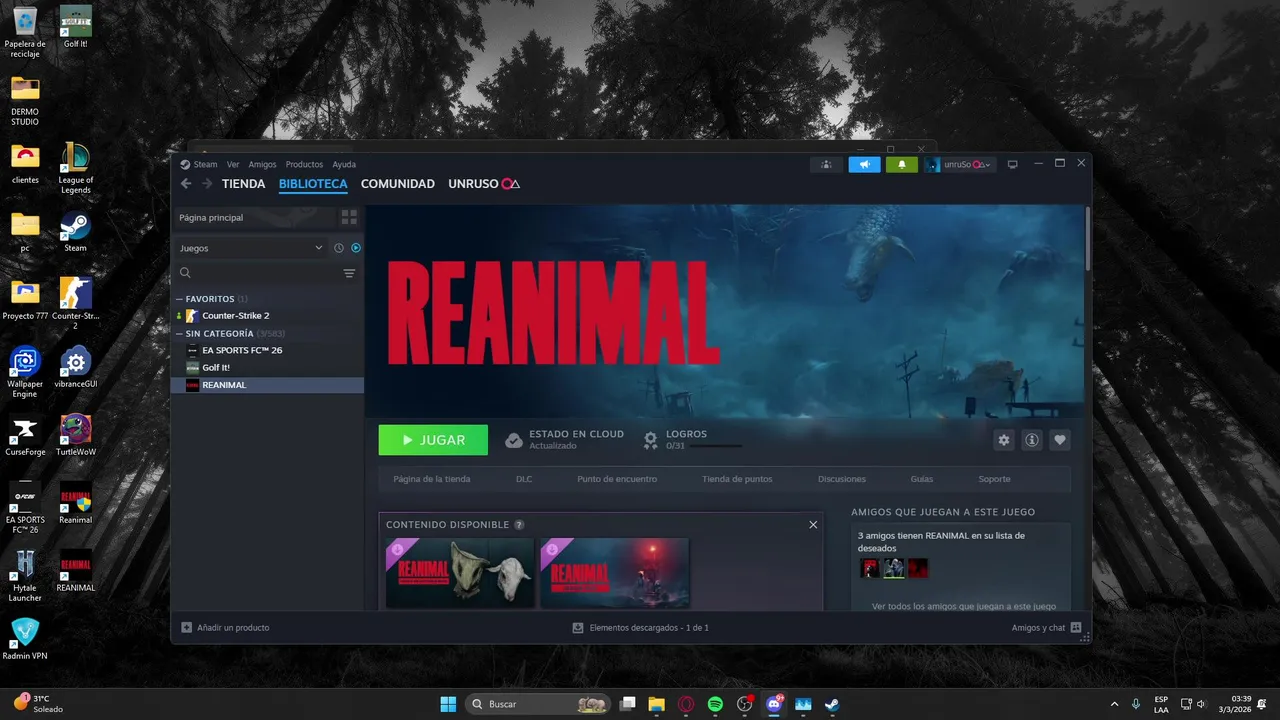The width and height of the screenshot is (1280, 720).
Task: Open Windows Start menu
Action: pos(448,704)
